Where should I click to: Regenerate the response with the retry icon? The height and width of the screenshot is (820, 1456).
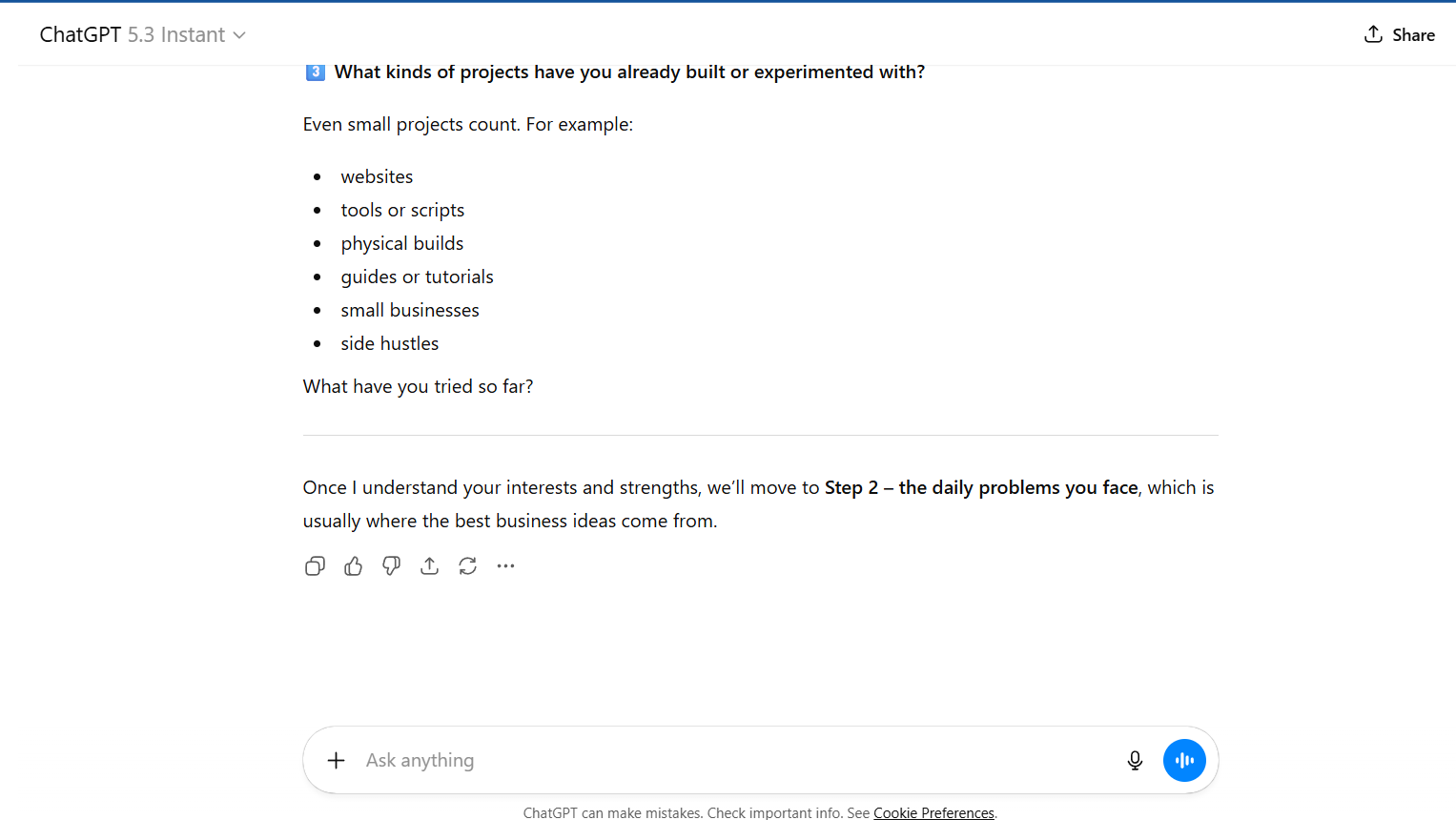click(468, 566)
